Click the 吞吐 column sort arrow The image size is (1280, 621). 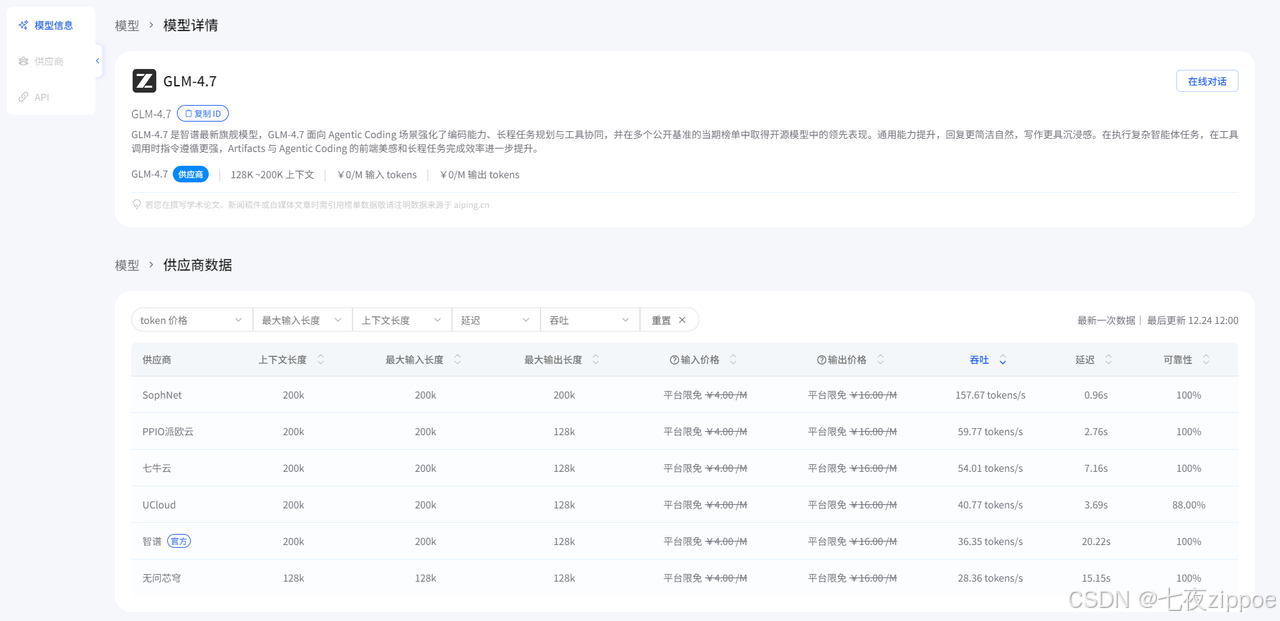(x=1003, y=360)
